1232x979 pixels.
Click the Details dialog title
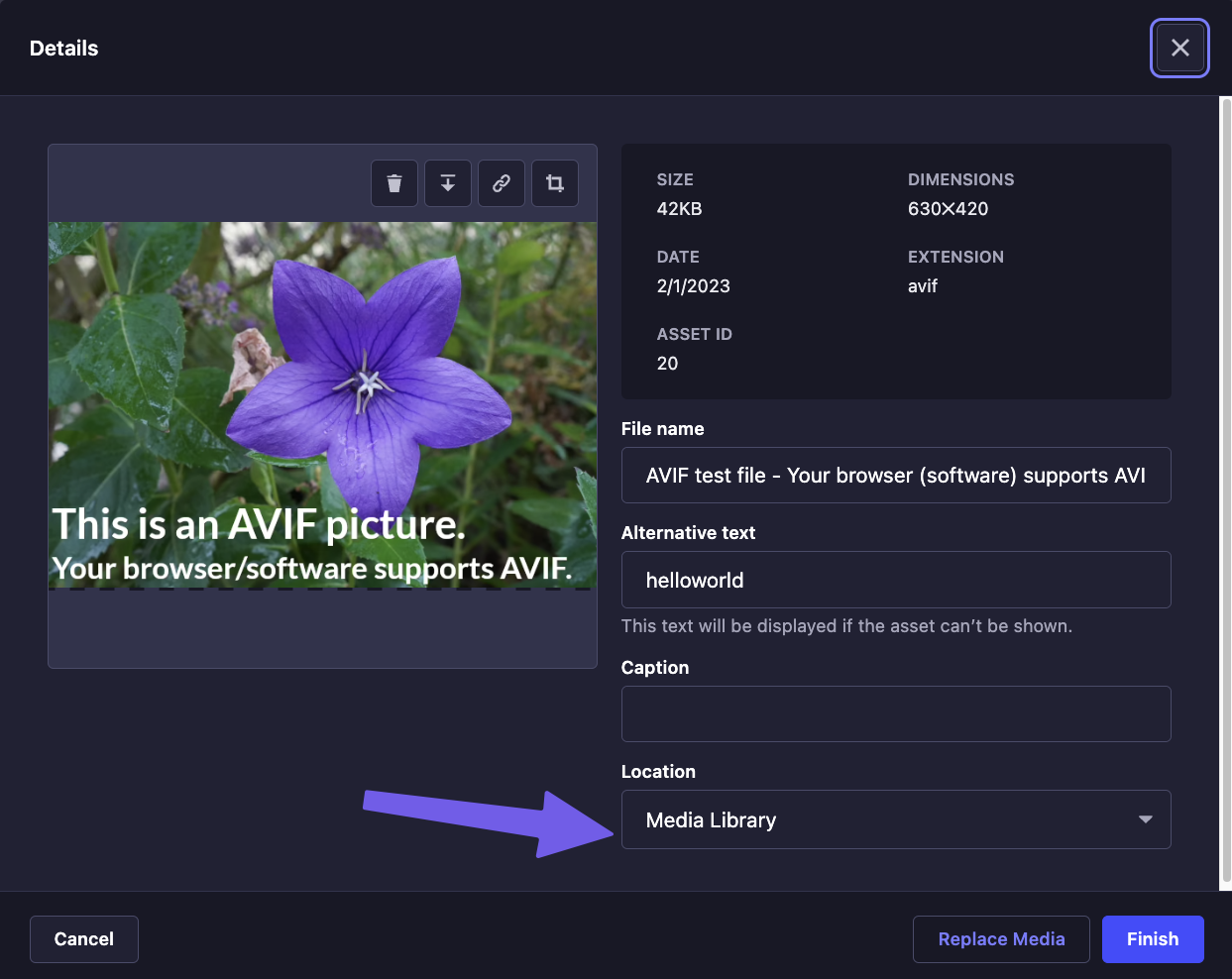pyautogui.click(x=63, y=48)
